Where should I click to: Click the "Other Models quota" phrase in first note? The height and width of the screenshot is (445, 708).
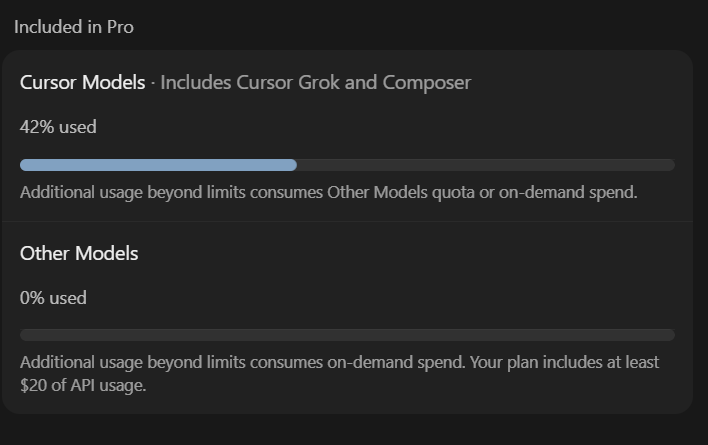coord(401,193)
